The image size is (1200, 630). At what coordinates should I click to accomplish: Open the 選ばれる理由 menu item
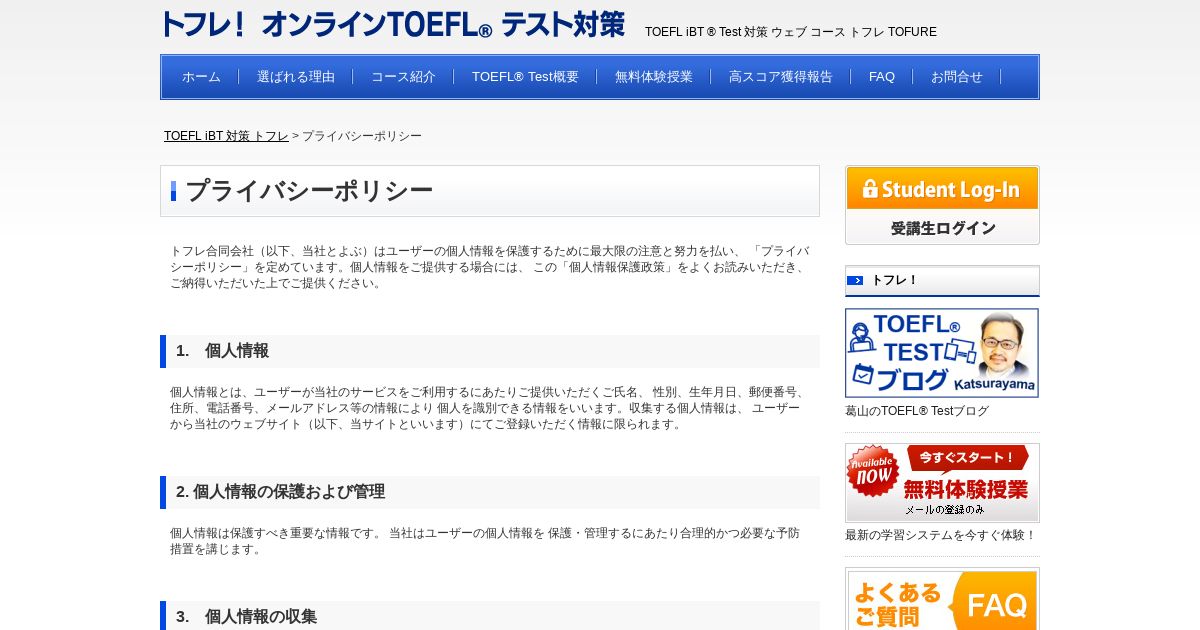click(296, 77)
